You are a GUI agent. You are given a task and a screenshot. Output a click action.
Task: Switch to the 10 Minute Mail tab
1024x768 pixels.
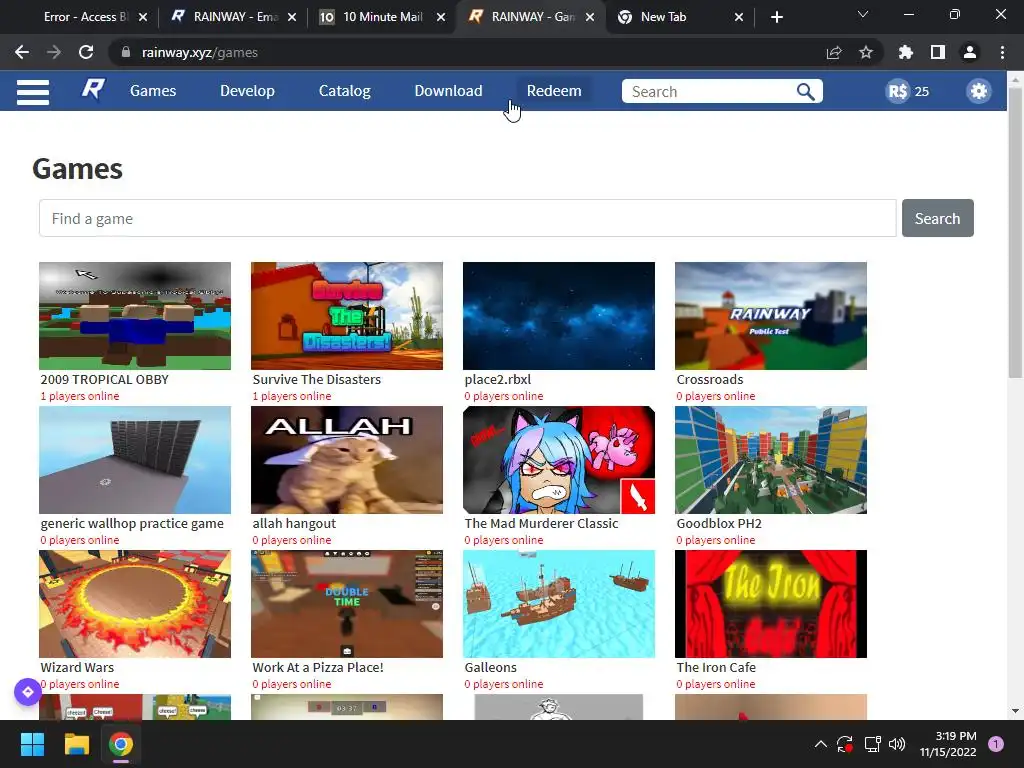[x=383, y=17]
